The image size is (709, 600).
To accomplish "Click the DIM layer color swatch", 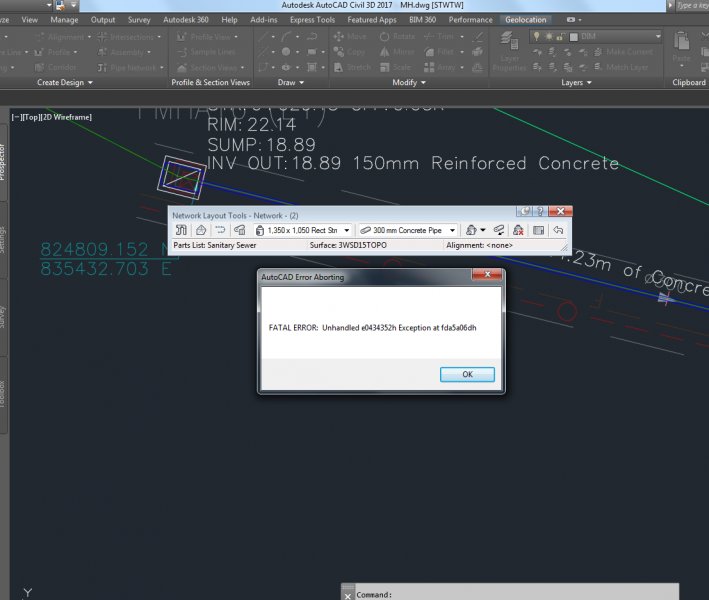I will click(x=573, y=37).
